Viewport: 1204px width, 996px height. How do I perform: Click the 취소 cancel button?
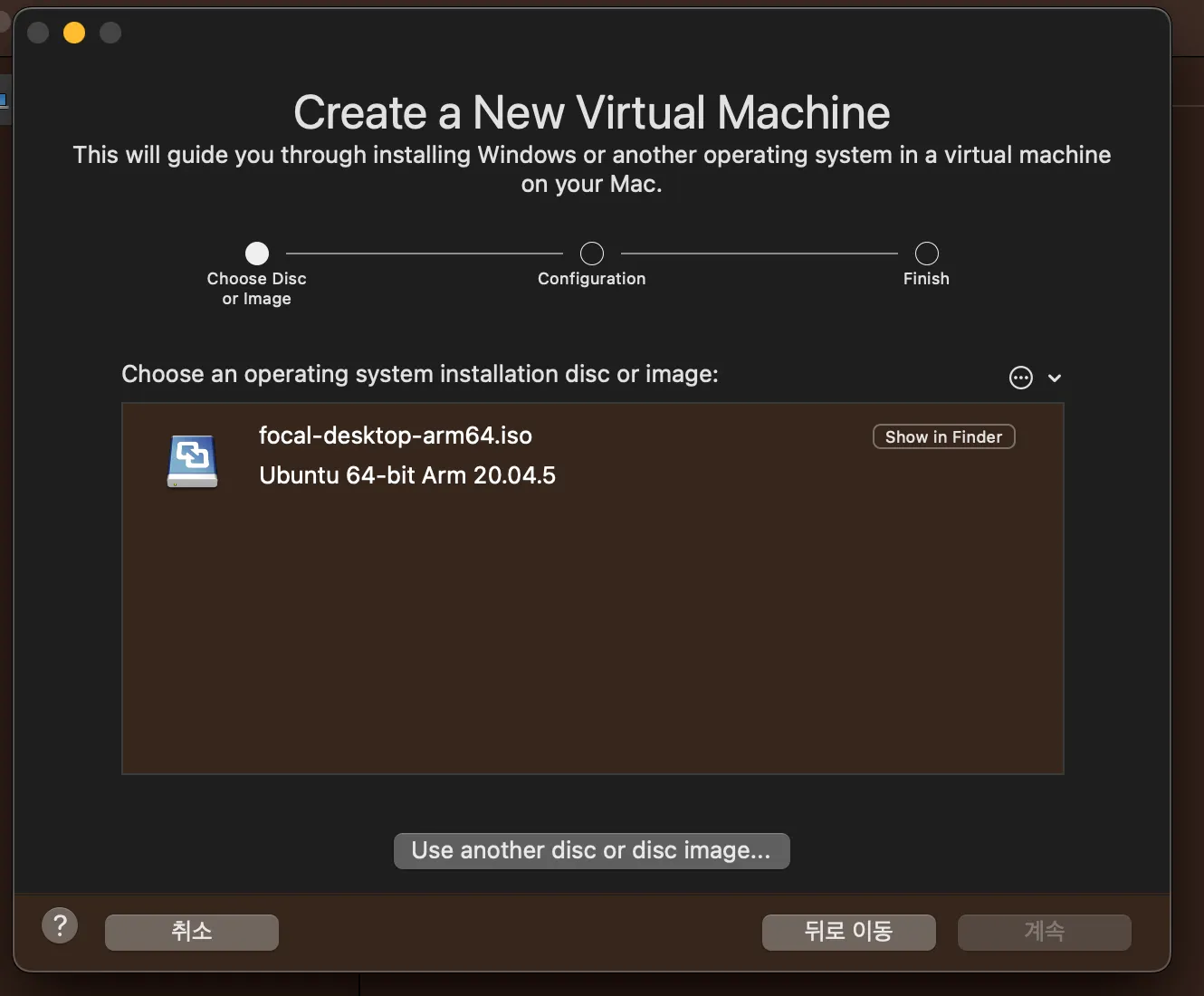coord(192,932)
